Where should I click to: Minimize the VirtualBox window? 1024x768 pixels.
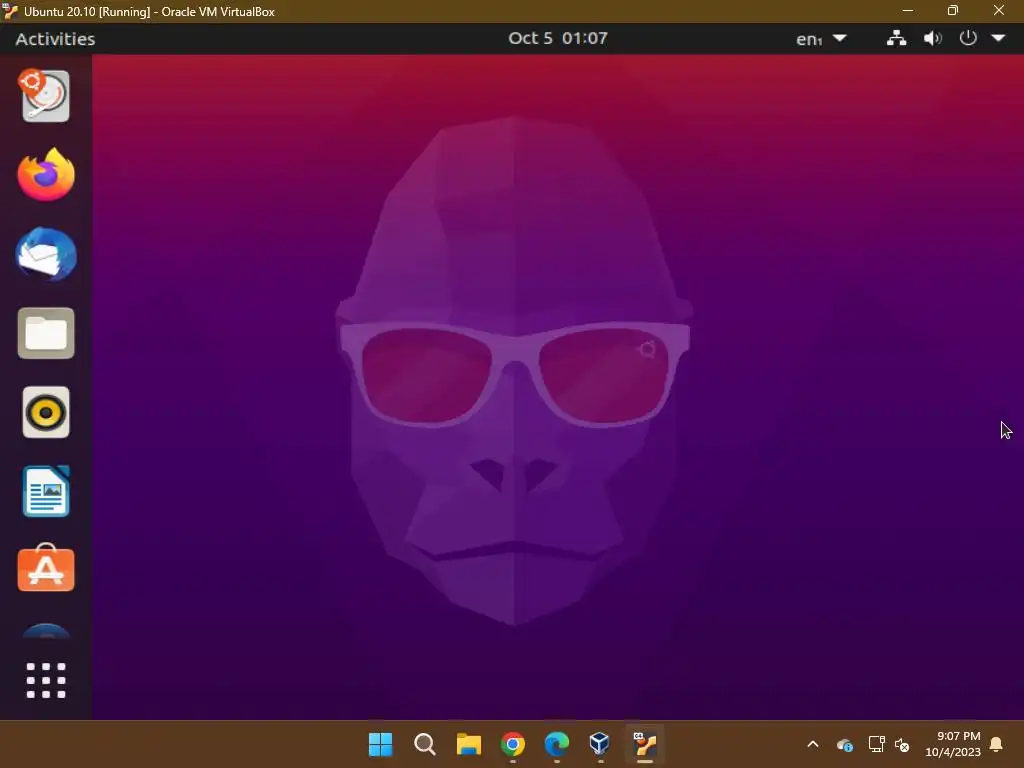[908, 10]
